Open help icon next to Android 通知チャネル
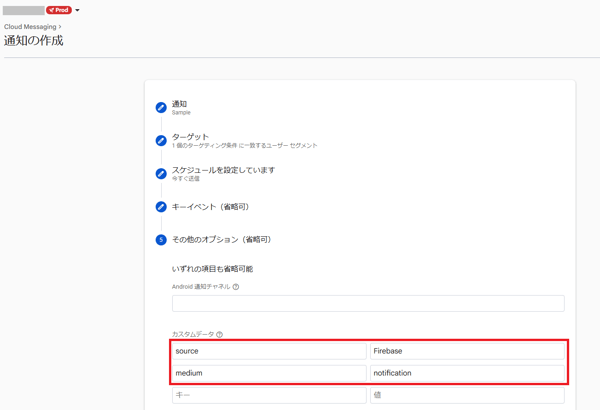This screenshot has height=410, width=600. pos(236,287)
